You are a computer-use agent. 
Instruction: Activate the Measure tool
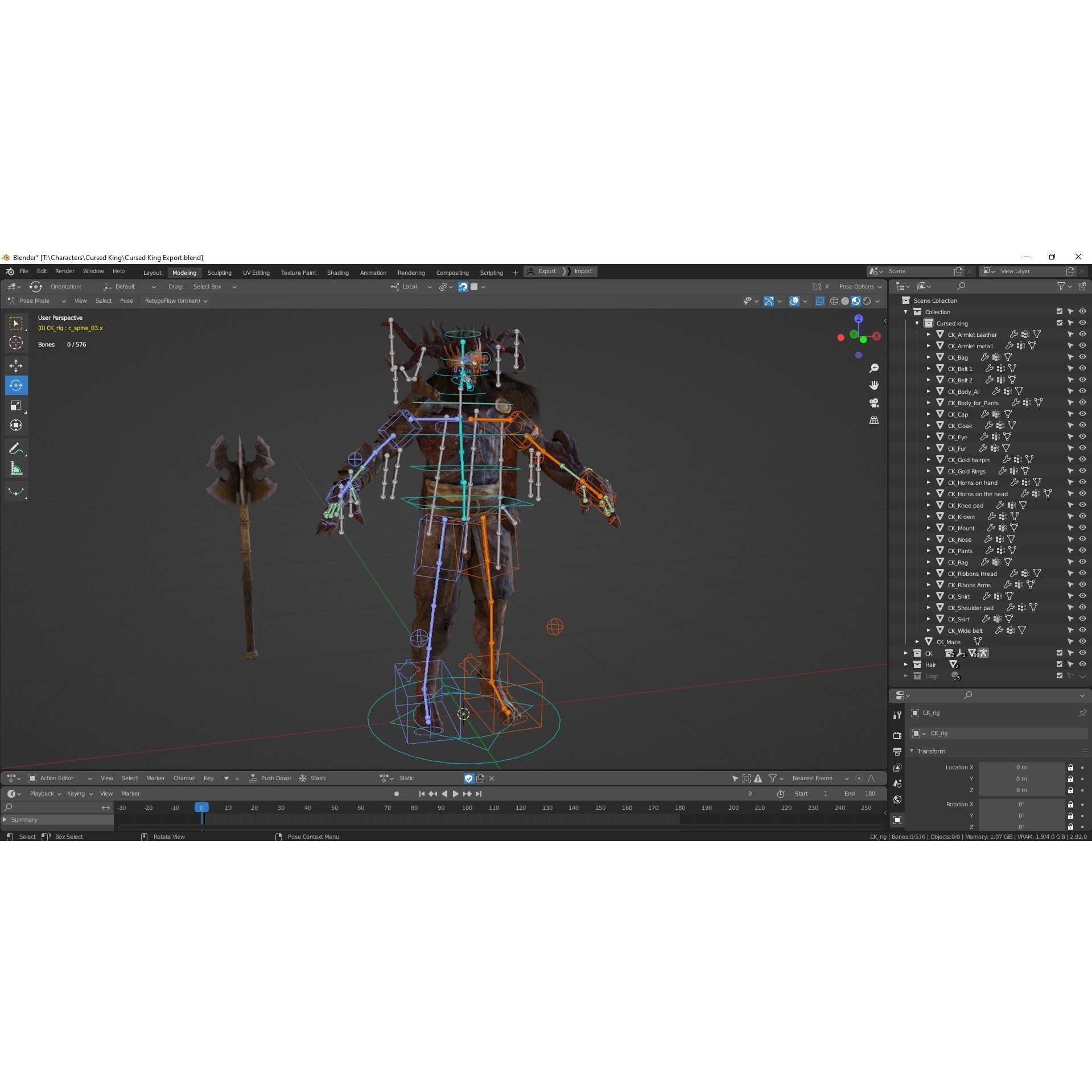16,468
